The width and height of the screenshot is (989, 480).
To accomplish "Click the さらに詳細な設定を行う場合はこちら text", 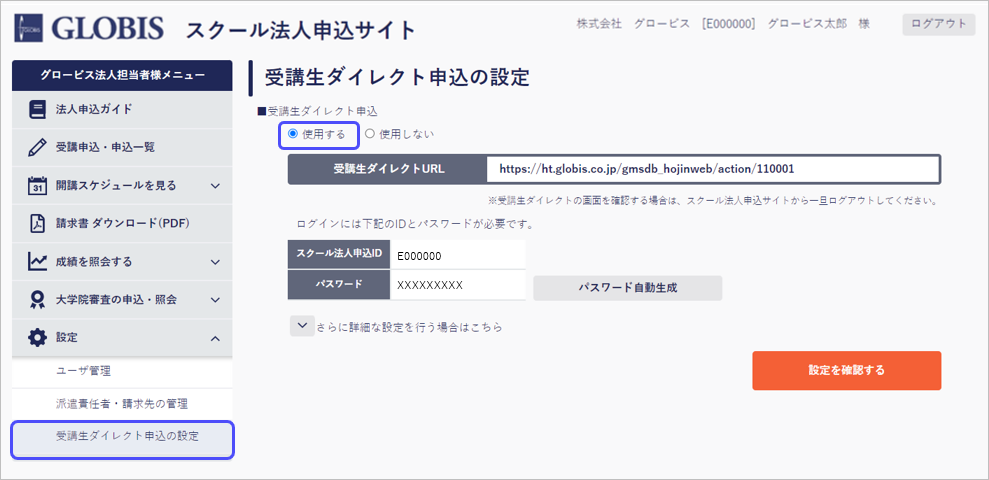I will coord(410,327).
